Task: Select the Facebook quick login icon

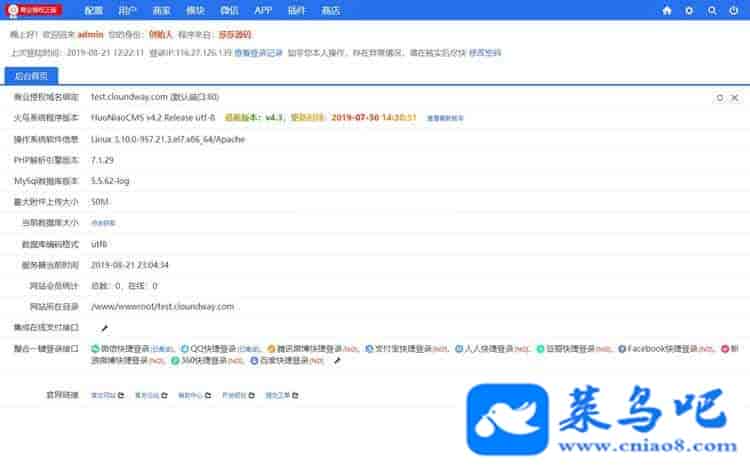Action: pos(622,349)
